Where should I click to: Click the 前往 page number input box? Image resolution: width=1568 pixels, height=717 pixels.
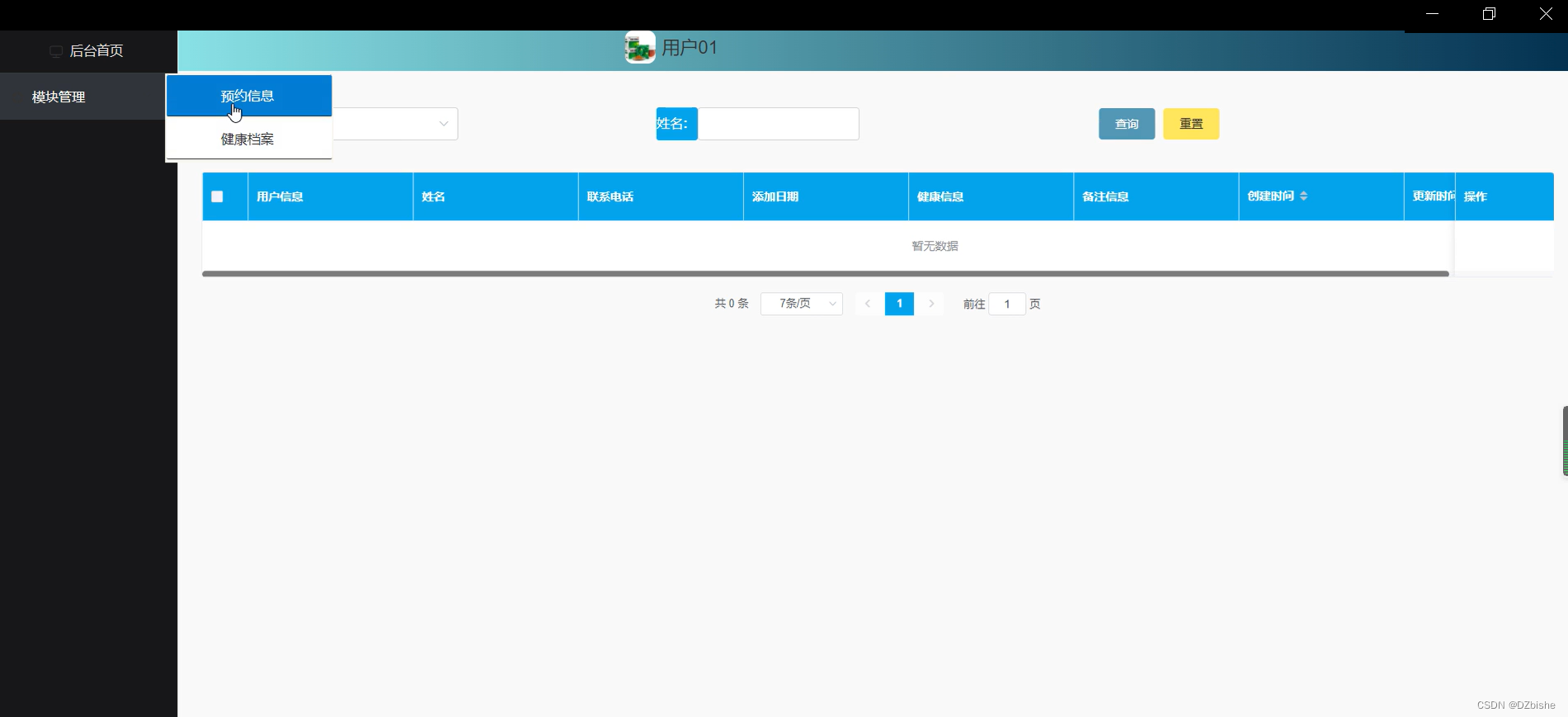coord(1007,304)
